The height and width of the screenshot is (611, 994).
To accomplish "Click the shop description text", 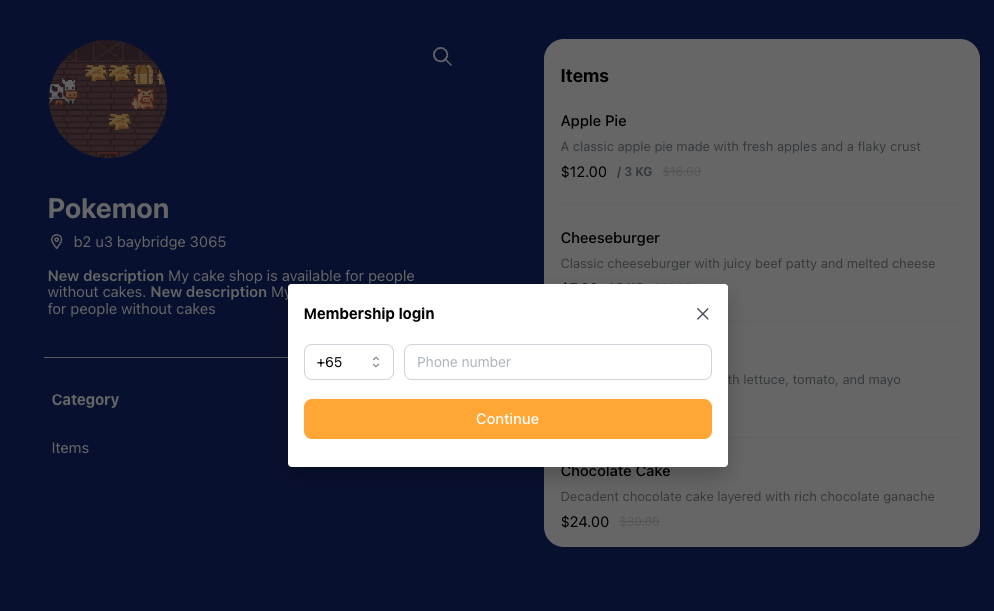I will 231,292.
